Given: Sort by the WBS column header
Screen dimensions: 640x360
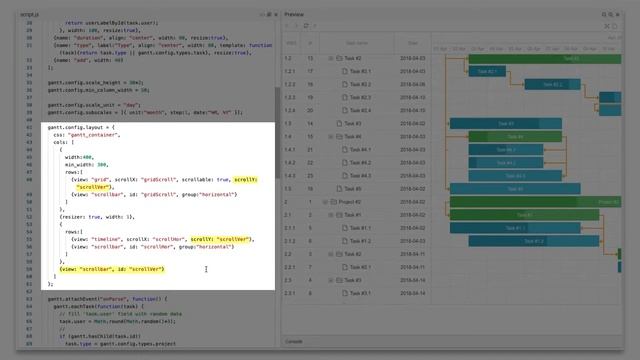Looking at the screenshot, I should coord(291,43).
